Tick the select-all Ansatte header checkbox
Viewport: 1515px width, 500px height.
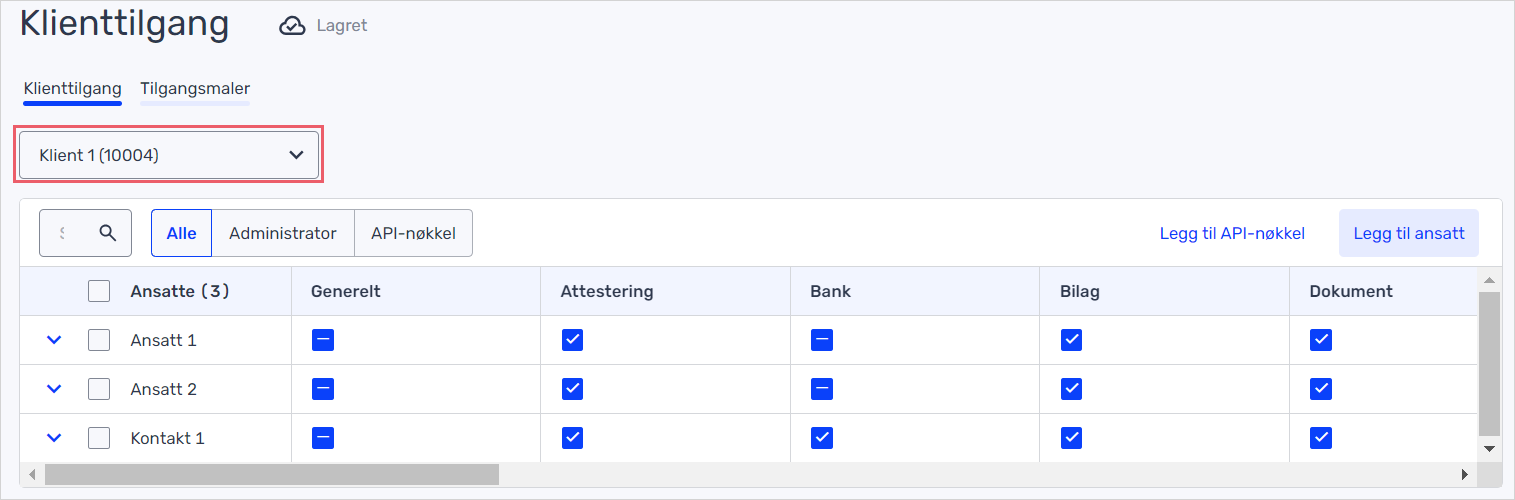click(x=99, y=291)
